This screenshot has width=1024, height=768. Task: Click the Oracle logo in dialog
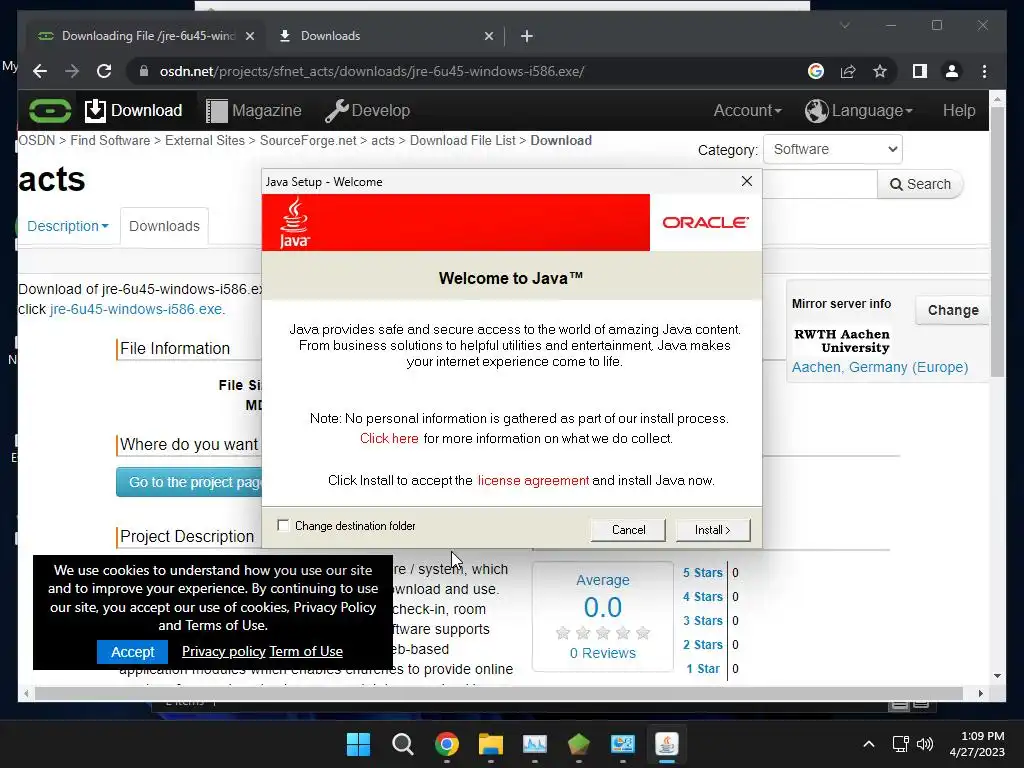[x=705, y=223]
